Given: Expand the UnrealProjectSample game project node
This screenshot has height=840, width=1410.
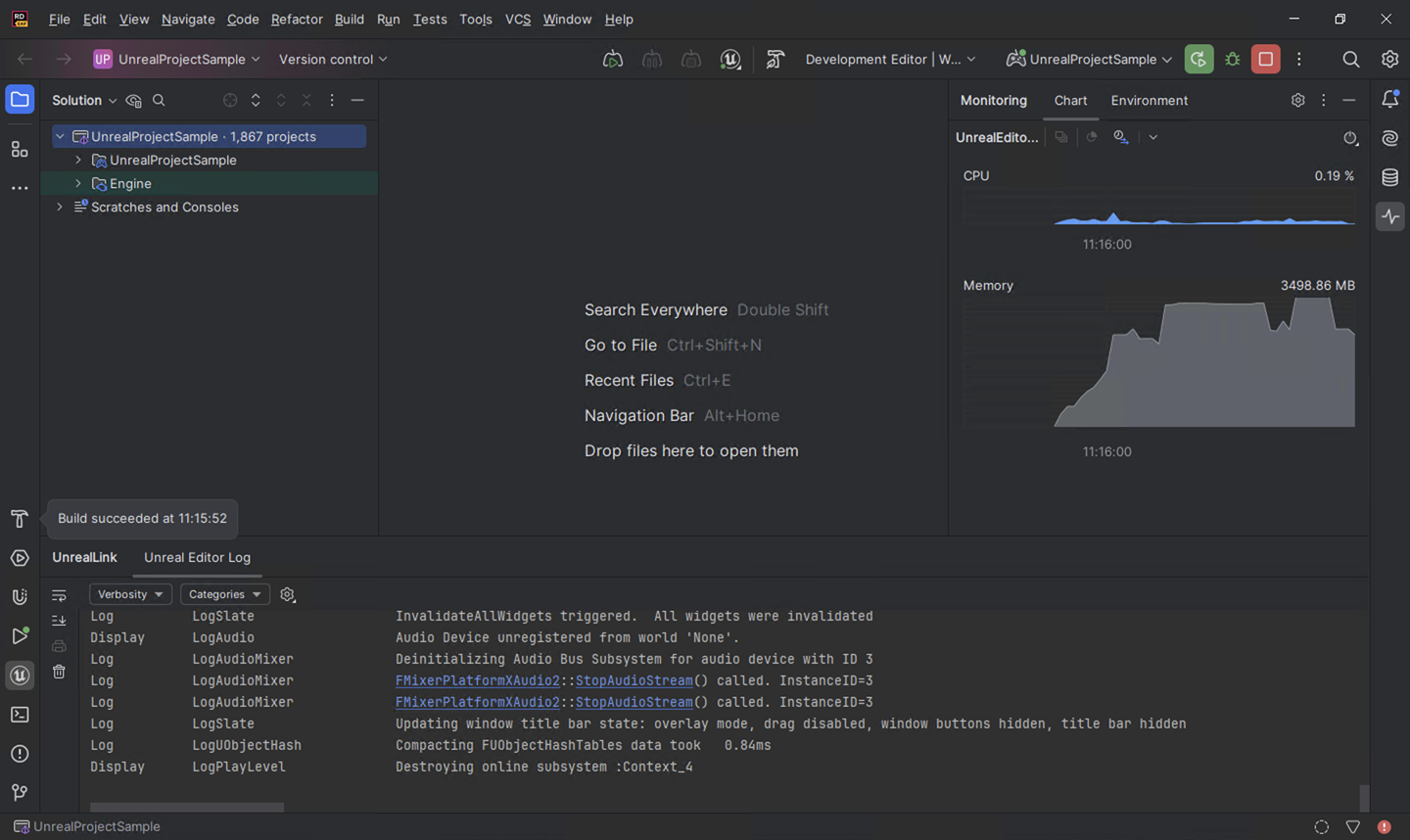Looking at the screenshot, I should [78, 161].
